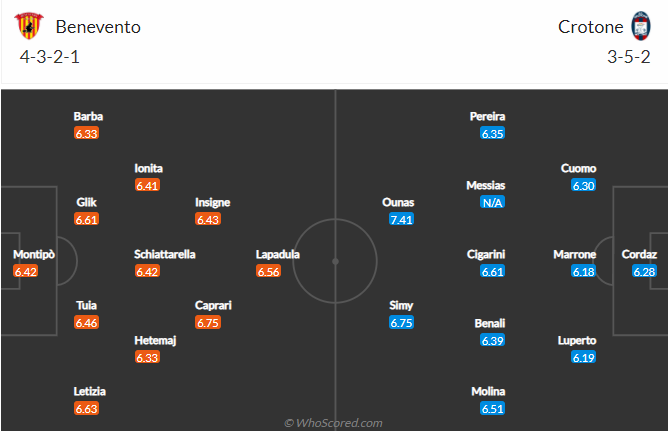Select goalkeeper Montipò on the pitch
Screen dimensions: 668x431
point(34,254)
